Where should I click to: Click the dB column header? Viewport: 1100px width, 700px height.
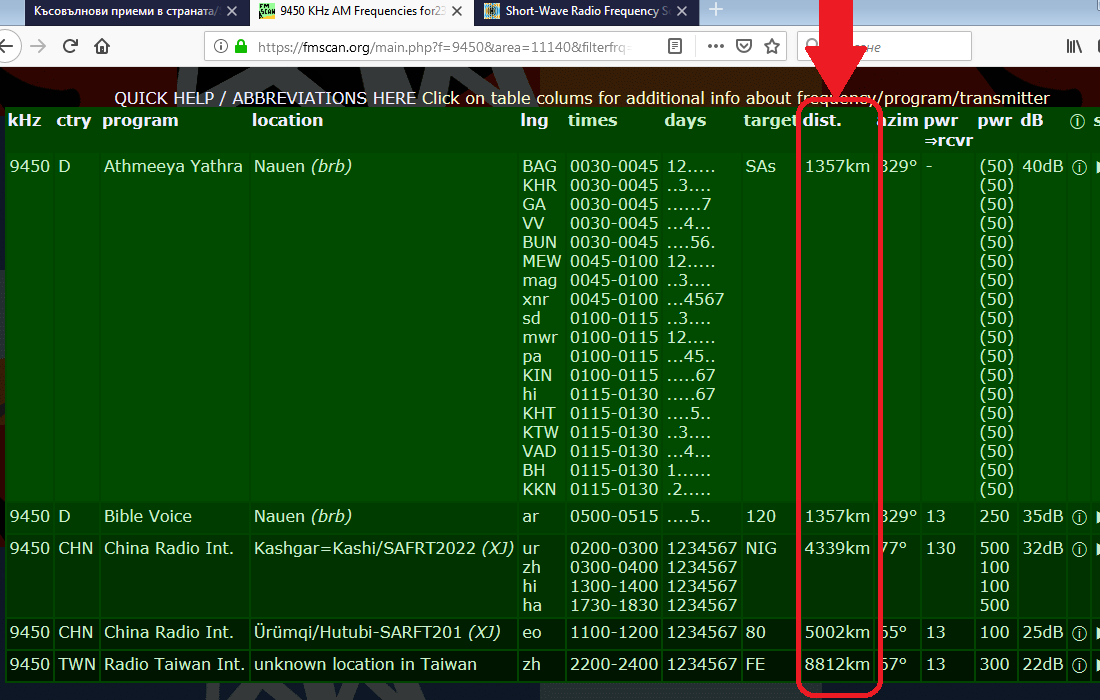tap(1032, 121)
